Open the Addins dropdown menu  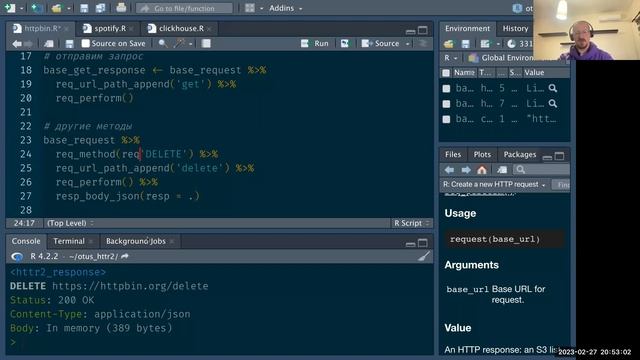pyautogui.click(x=285, y=8)
